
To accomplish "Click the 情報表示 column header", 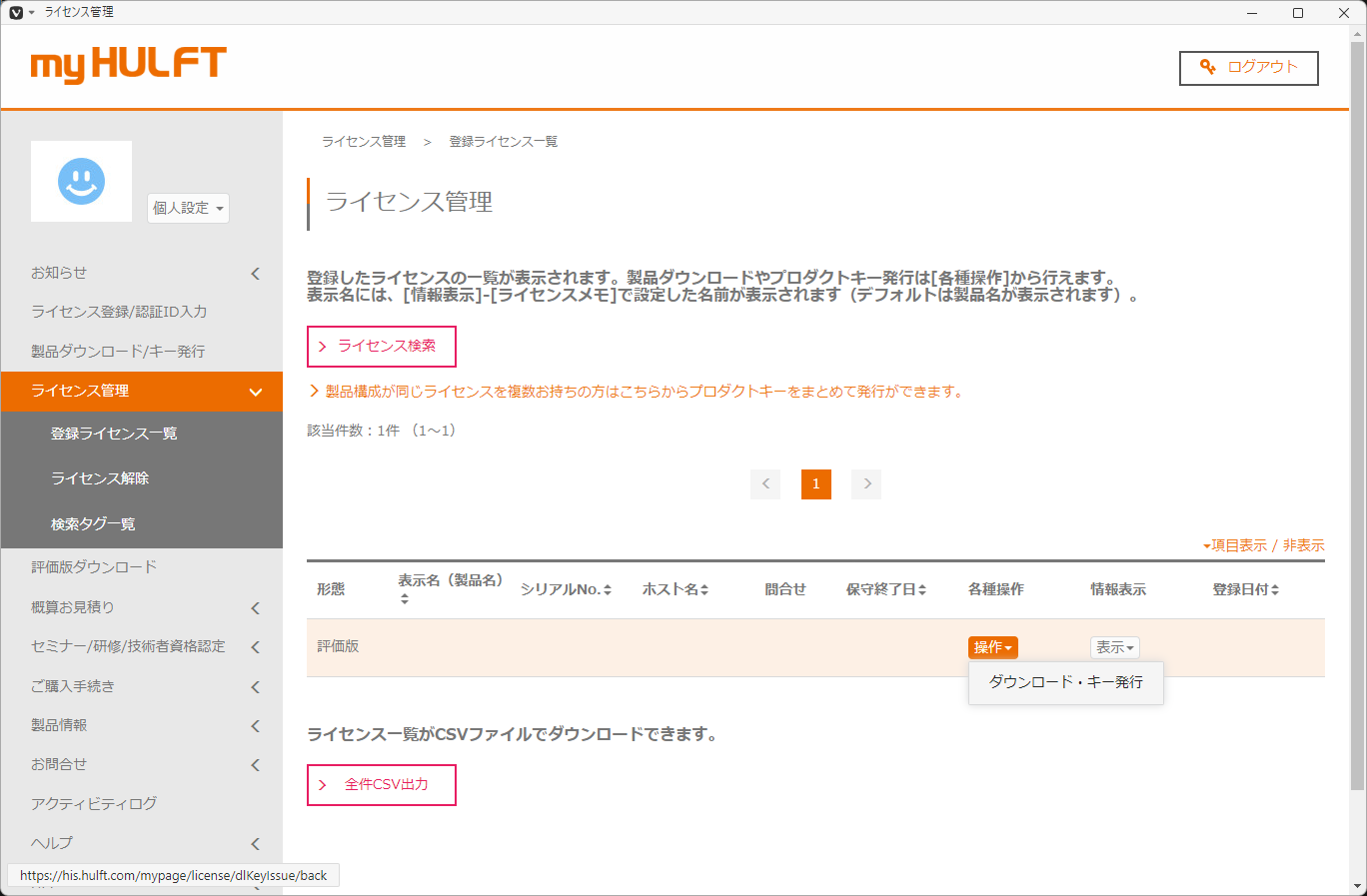I will coord(1118,589).
